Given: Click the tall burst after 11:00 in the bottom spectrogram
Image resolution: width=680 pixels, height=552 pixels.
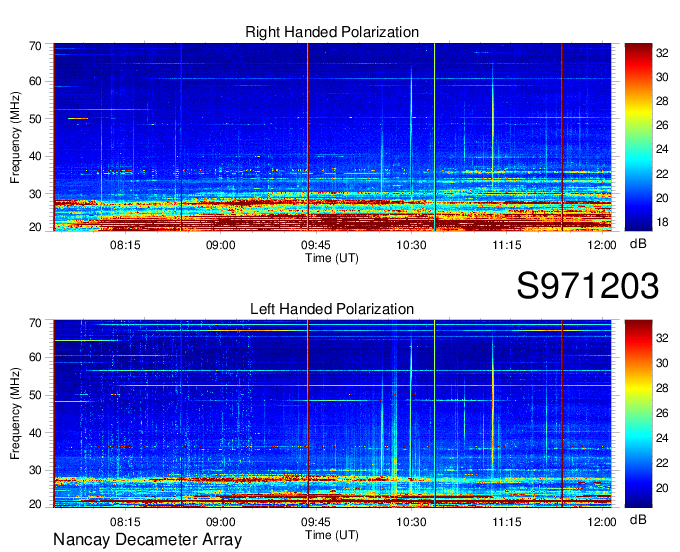Looking at the screenshot, I should point(493,405).
